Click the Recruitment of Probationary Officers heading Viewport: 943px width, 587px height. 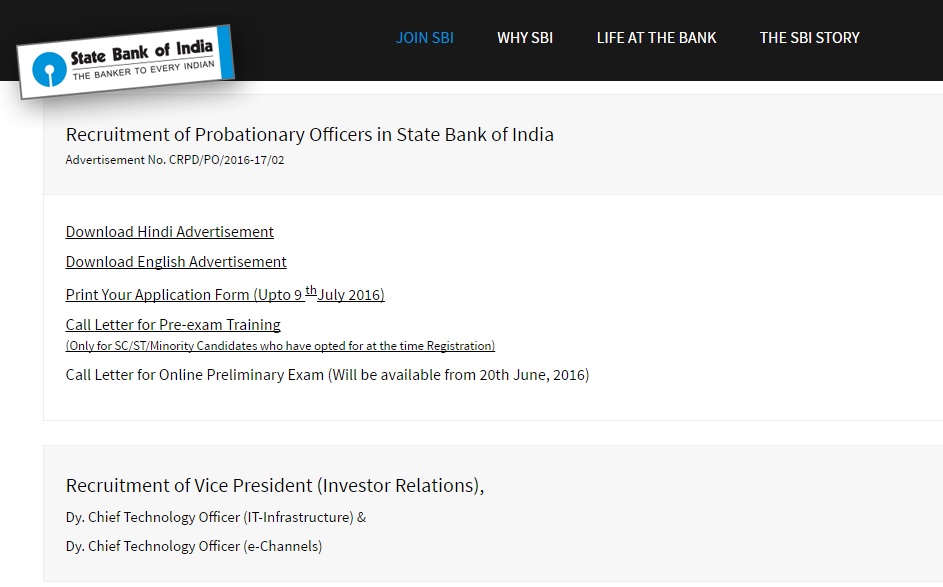pos(310,135)
